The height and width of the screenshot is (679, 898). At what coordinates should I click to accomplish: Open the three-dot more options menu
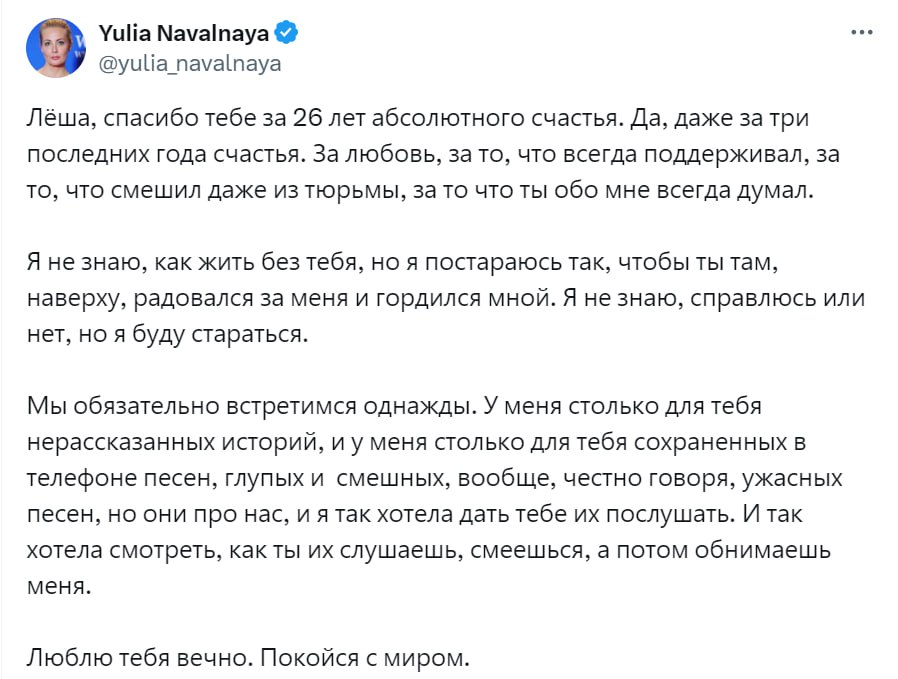[x=861, y=32]
